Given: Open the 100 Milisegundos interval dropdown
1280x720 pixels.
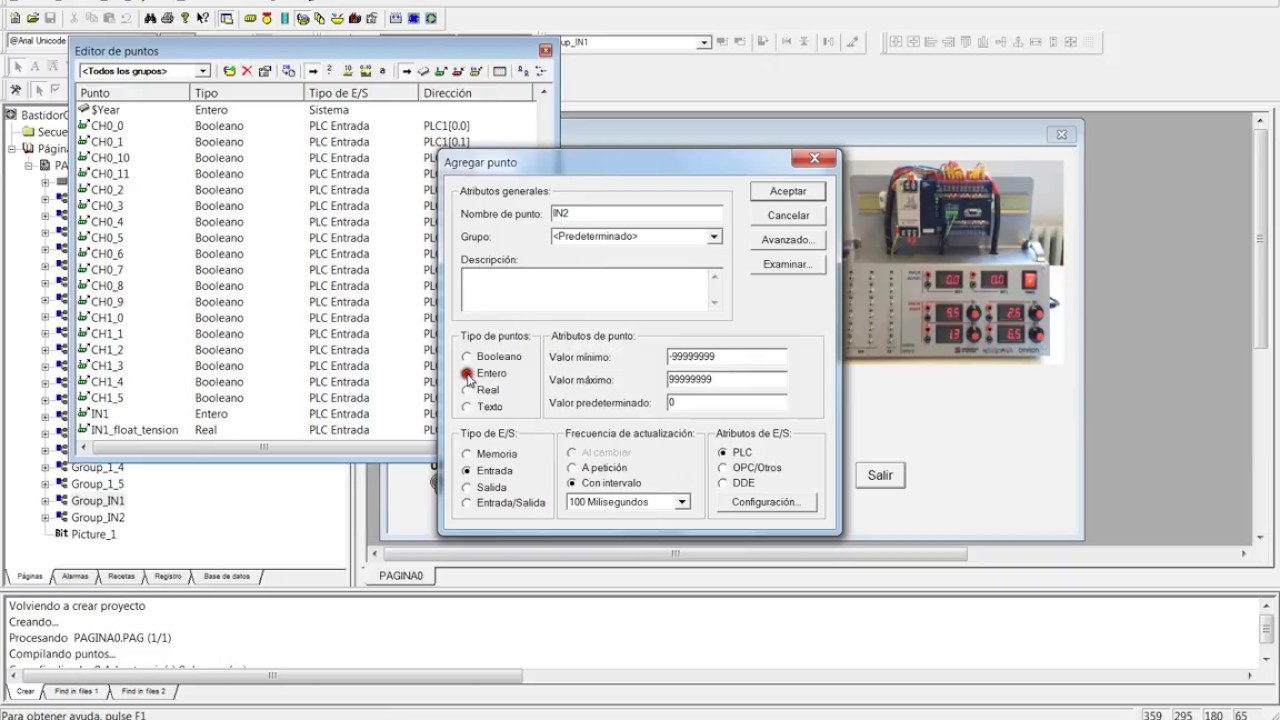Looking at the screenshot, I should [682, 502].
